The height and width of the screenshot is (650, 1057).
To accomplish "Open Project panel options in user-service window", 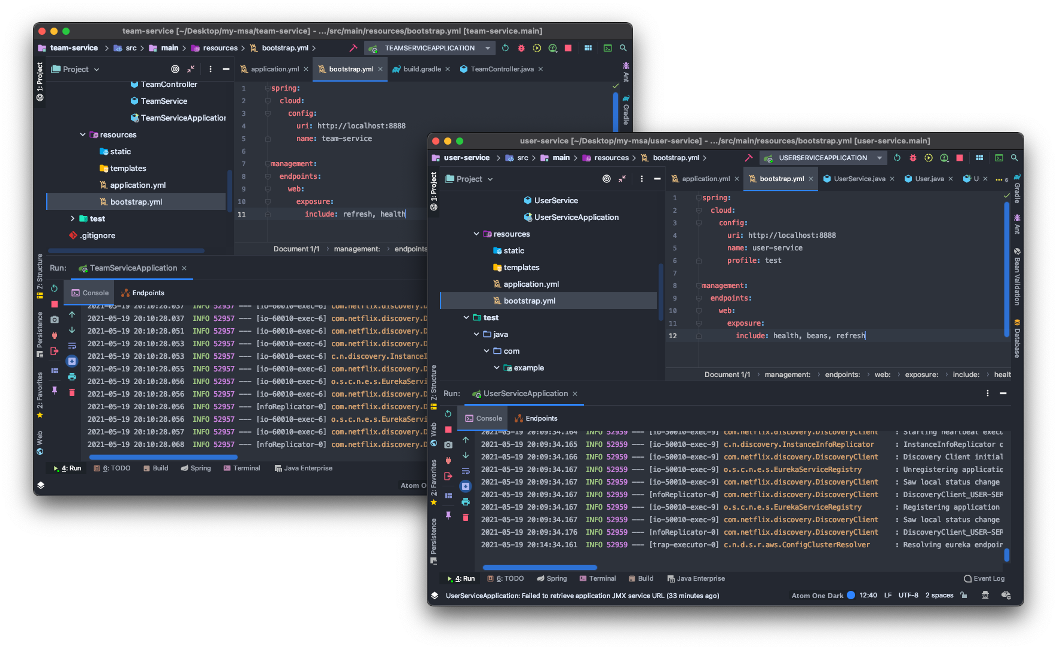I will pyautogui.click(x=641, y=179).
